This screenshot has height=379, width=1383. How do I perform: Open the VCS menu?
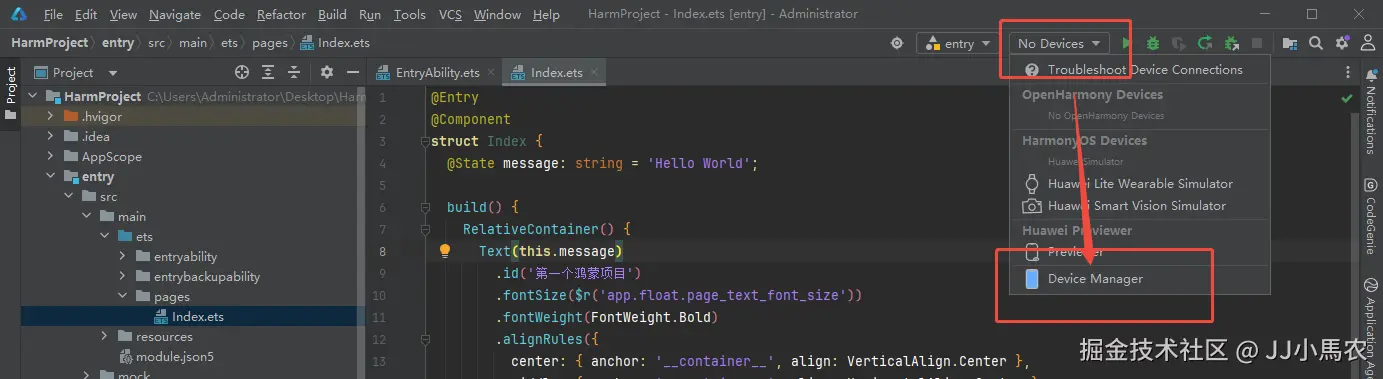[x=450, y=15]
